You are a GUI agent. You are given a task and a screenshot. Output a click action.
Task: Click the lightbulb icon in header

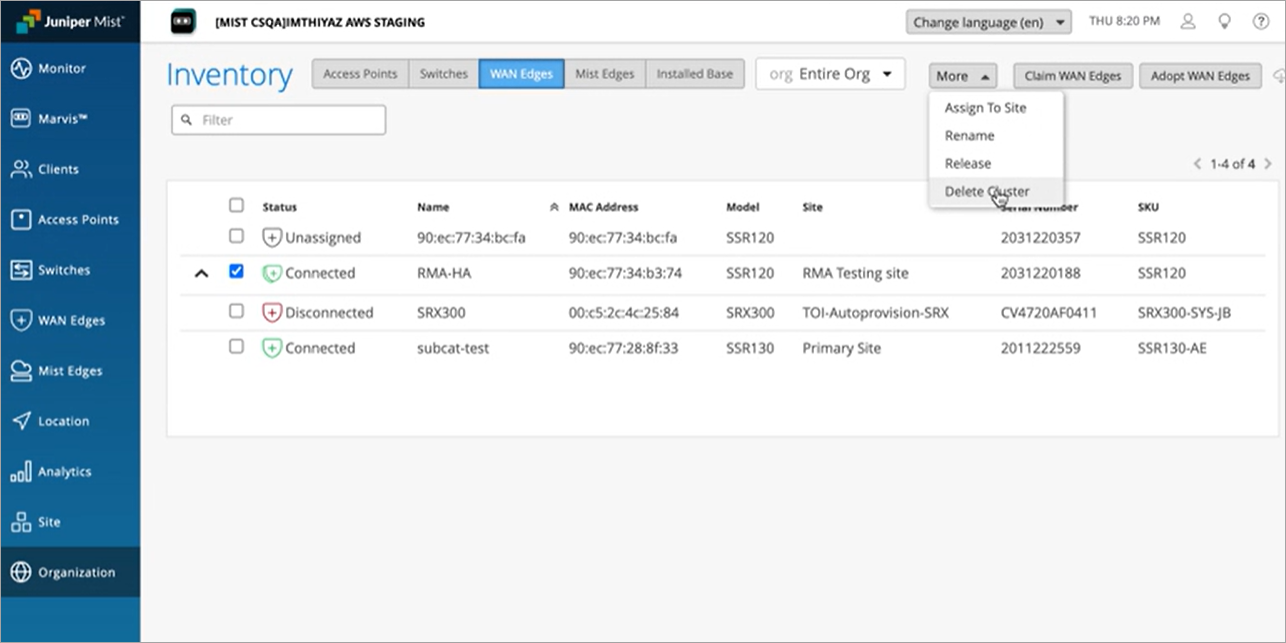[1224, 21]
